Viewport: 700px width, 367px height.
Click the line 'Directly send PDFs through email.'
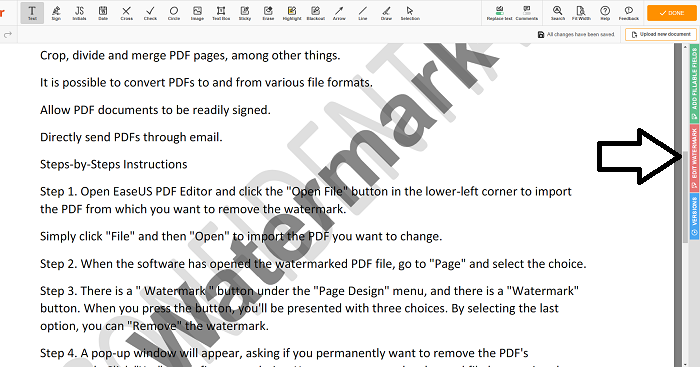click(131, 137)
